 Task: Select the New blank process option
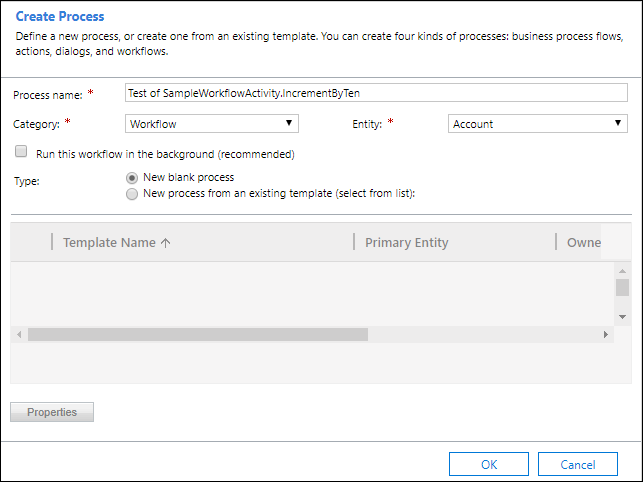click(132, 177)
